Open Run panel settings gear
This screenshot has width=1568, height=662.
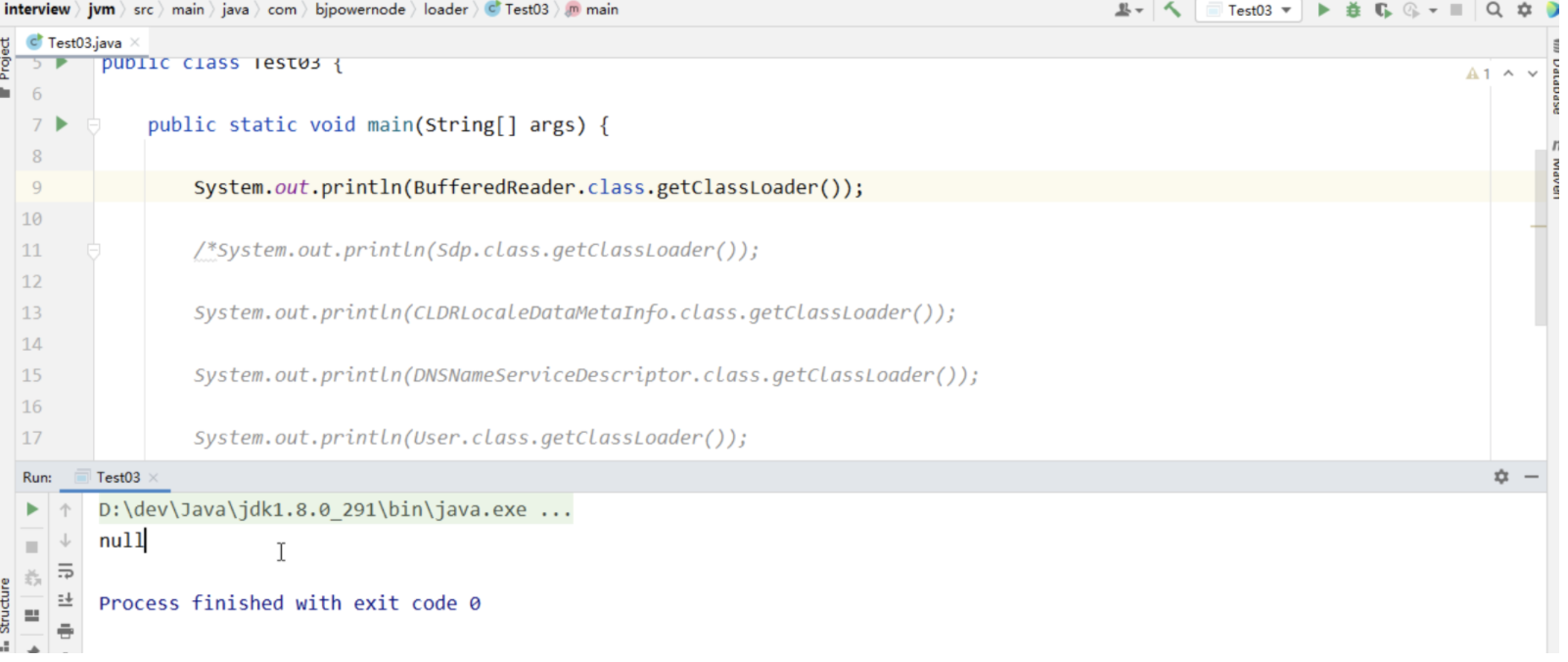1501,477
